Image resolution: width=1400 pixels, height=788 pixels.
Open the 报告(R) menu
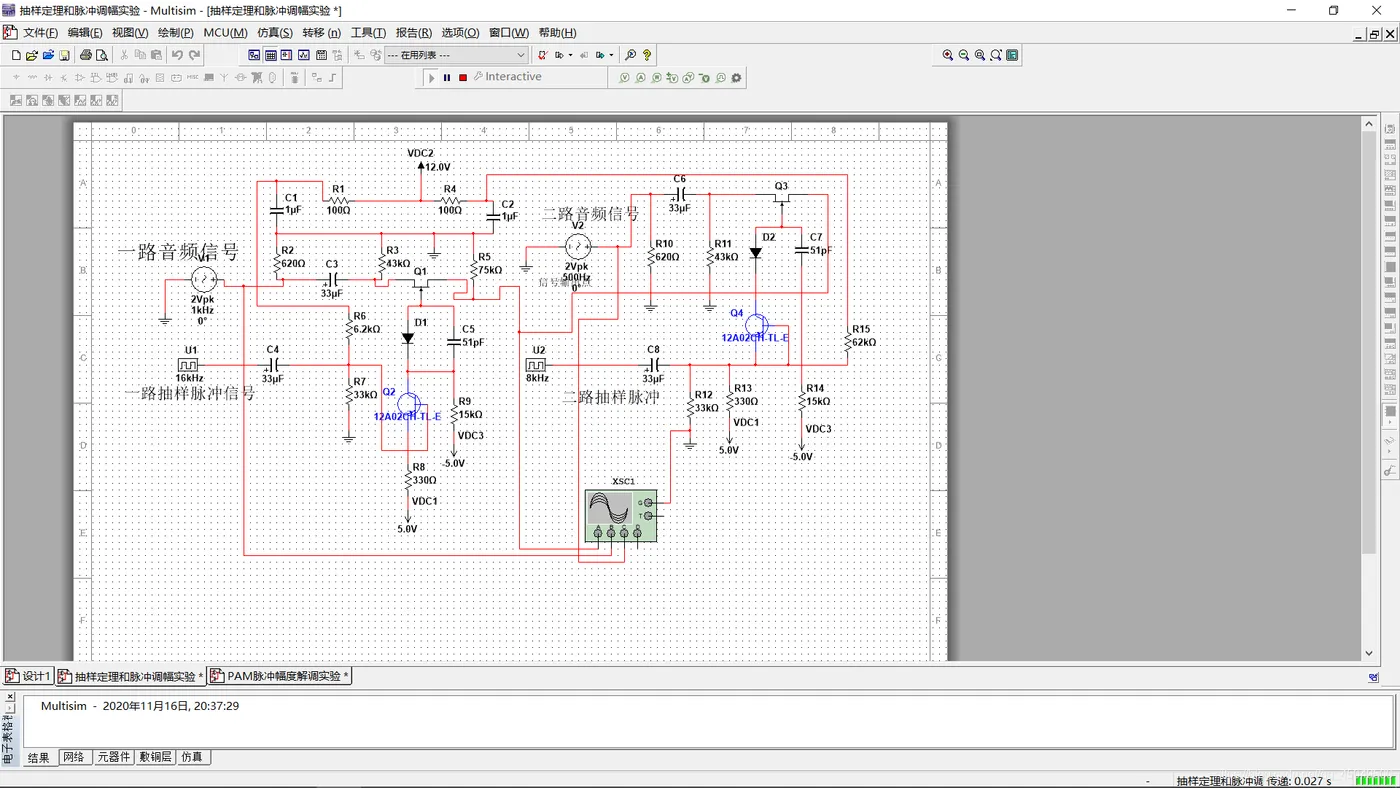414,33
